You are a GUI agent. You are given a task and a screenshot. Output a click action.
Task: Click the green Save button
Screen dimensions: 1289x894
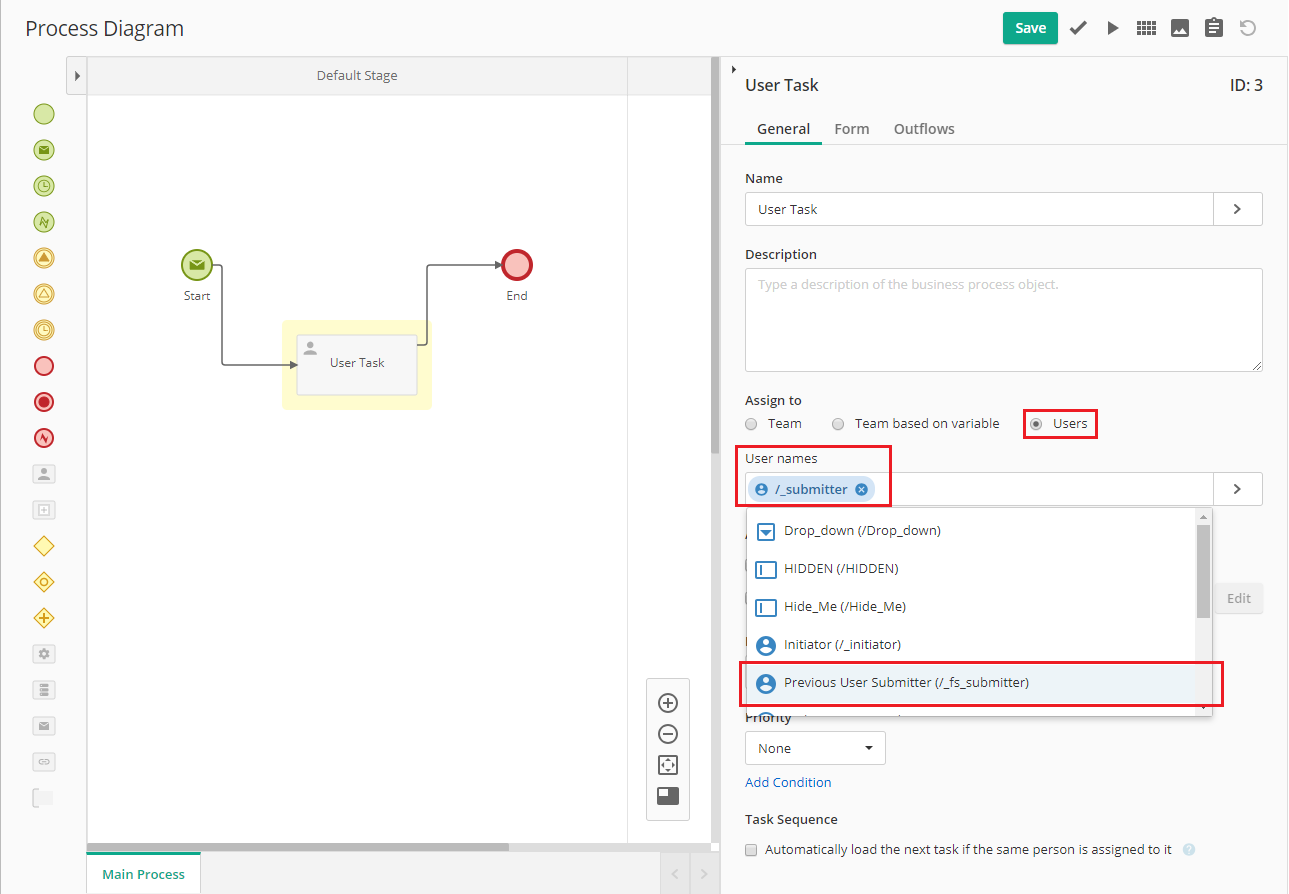(x=1030, y=28)
